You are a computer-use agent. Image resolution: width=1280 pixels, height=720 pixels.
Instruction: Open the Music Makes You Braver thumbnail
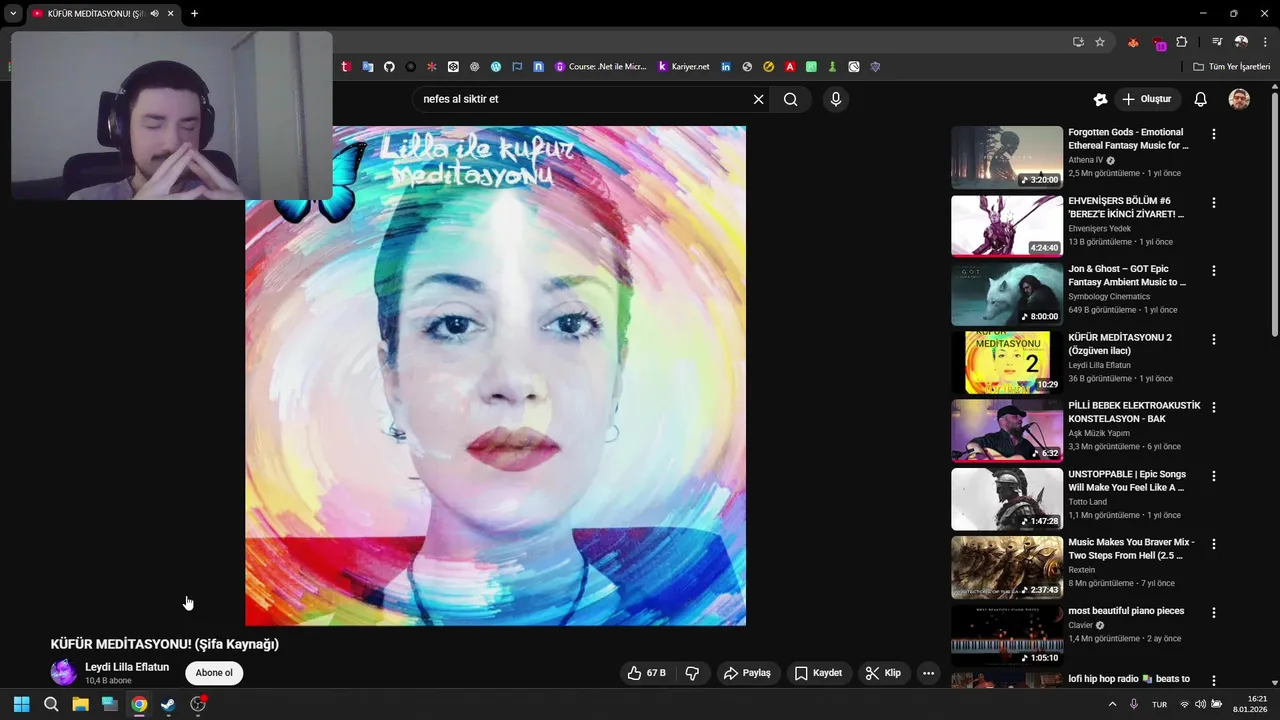click(1007, 567)
